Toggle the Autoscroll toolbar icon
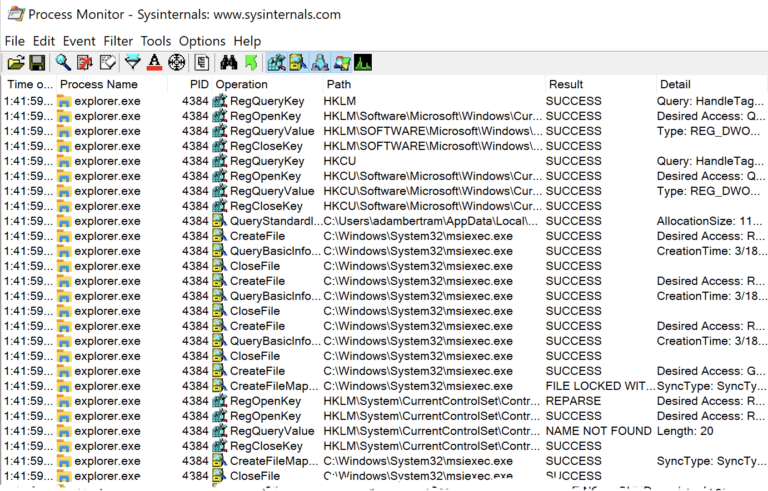 tap(85, 63)
